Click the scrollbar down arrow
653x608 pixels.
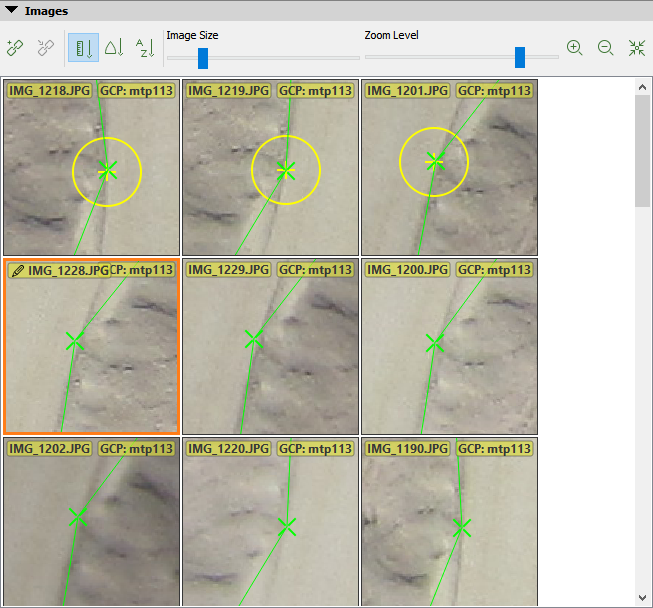[x=643, y=598]
